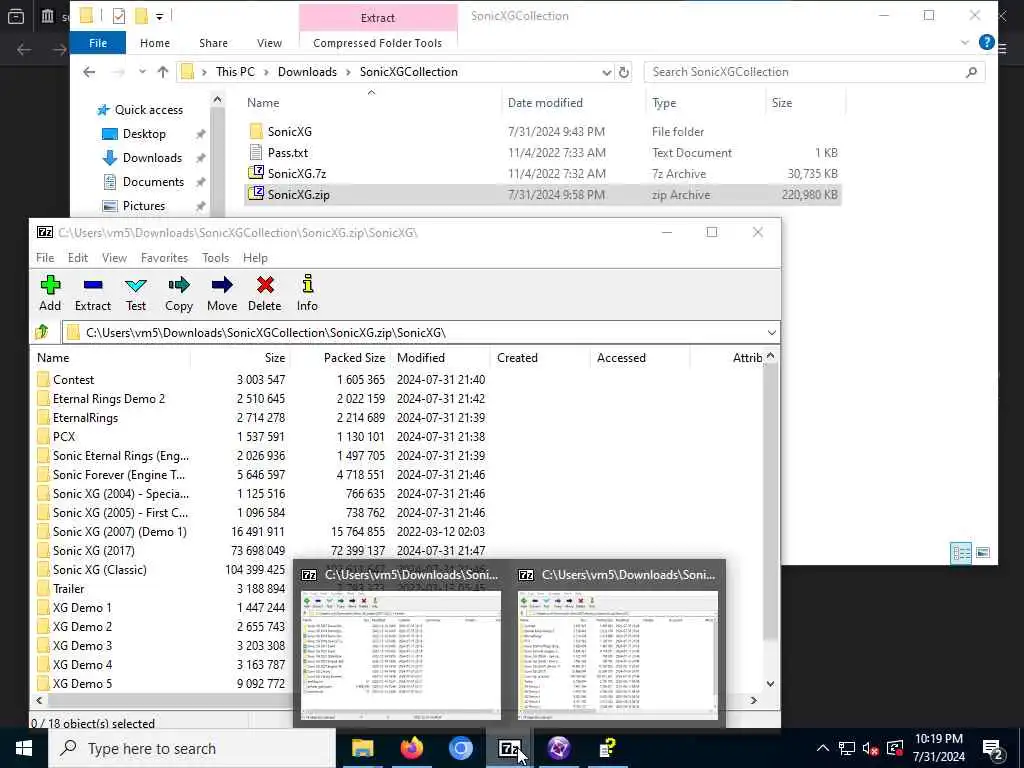Open the Compressed Folder Tools tab
The width and height of the screenshot is (1024, 768).
tap(377, 43)
